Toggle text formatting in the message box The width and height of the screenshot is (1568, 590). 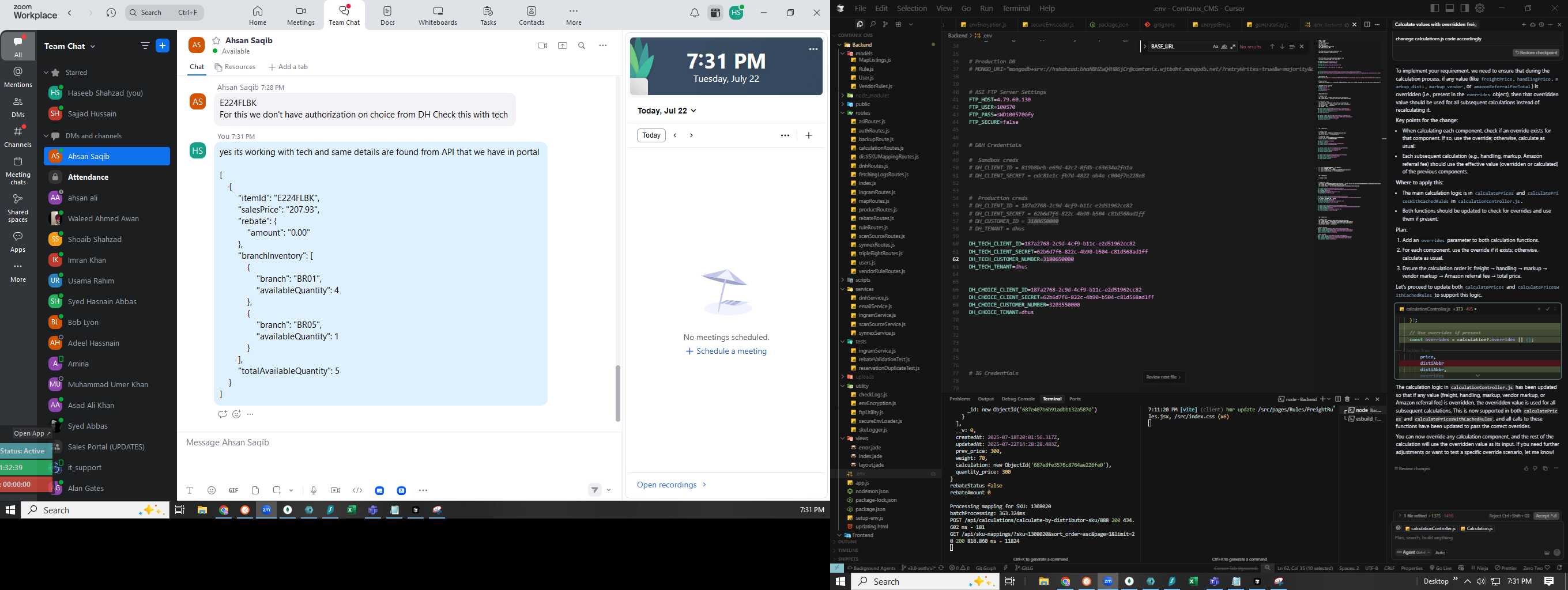[x=189, y=490]
